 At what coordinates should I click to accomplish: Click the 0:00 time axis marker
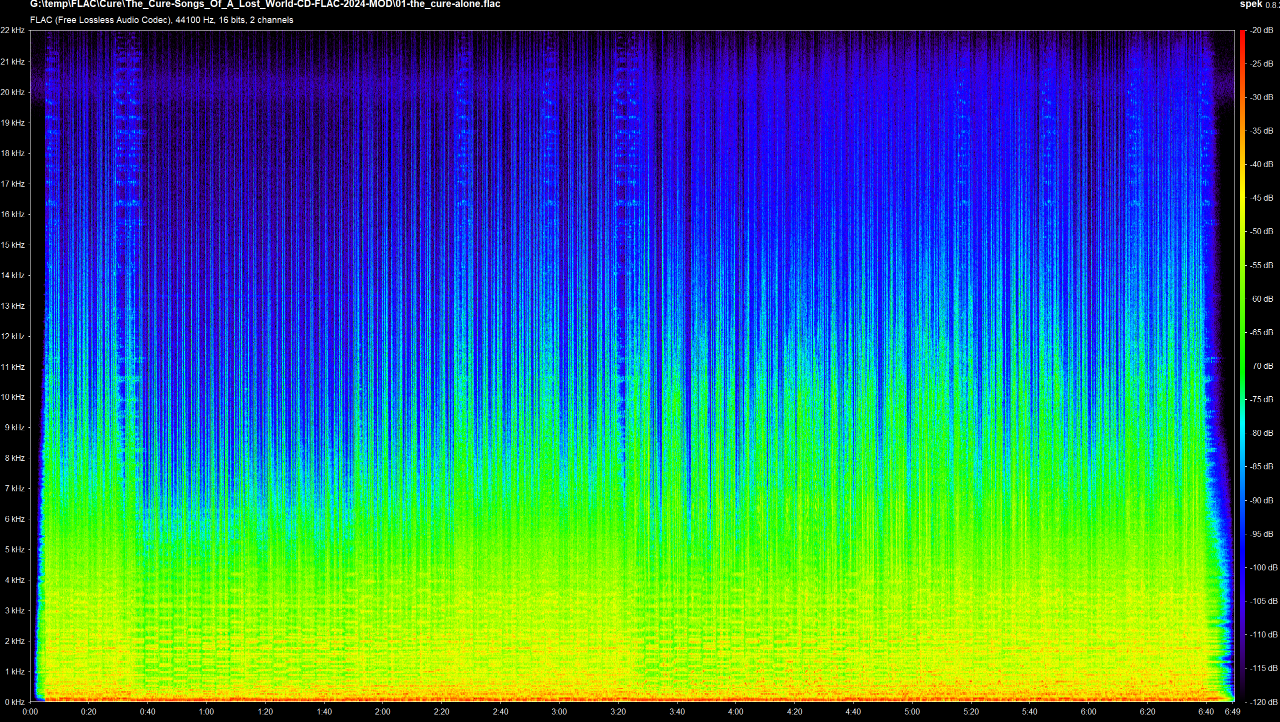30,712
